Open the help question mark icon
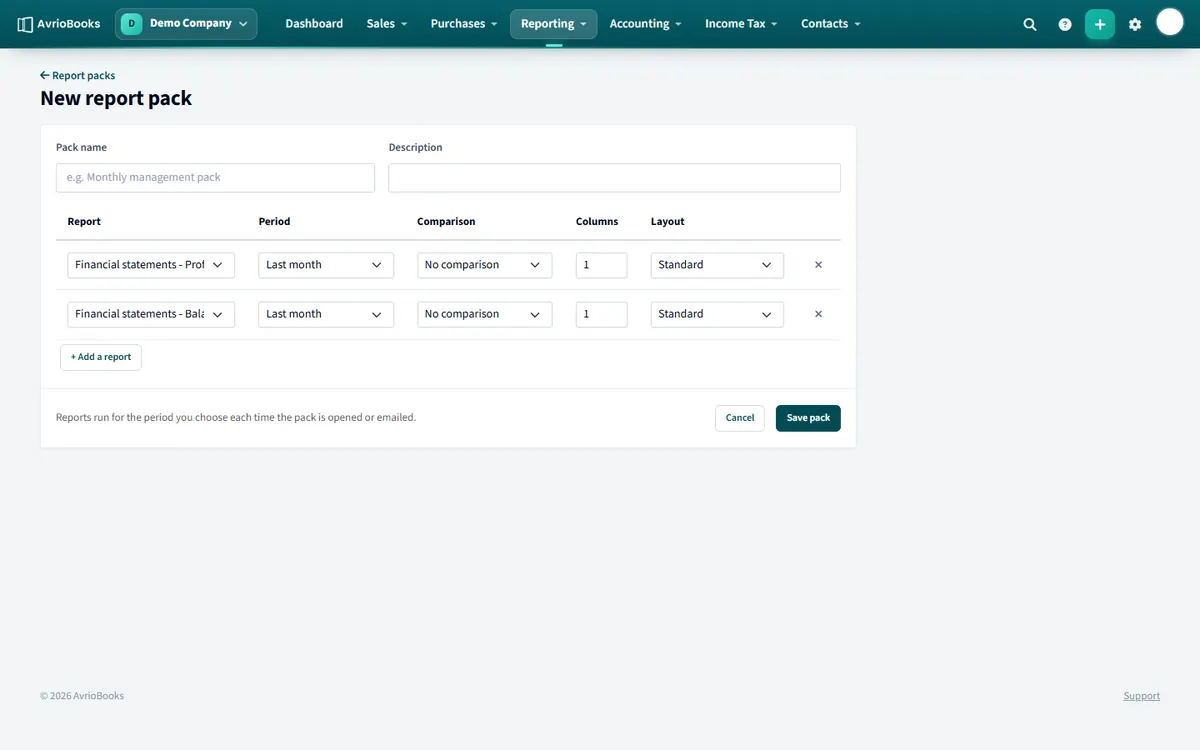Viewport: 1200px width, 750px height. click(1065, 24)
